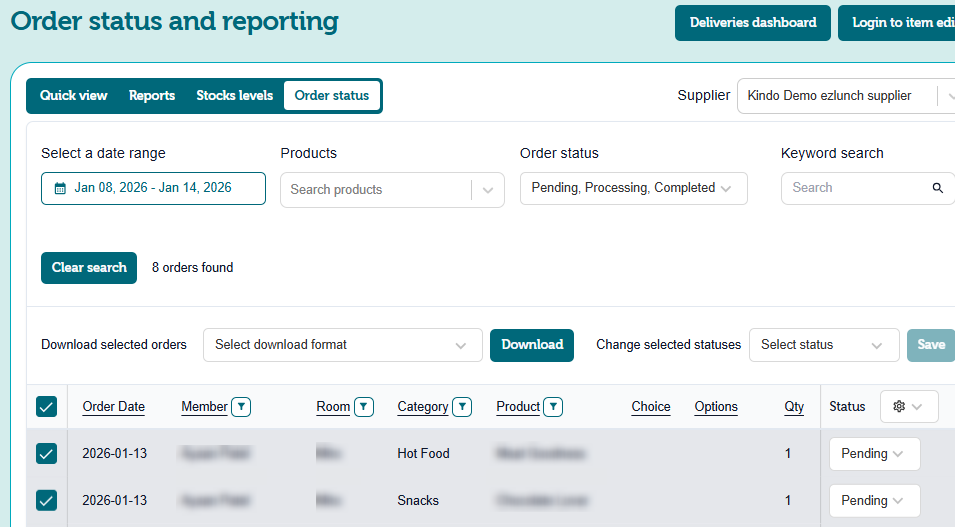Open the Select status dropdown
Viewport: 955px width, 527px height.
[823, 345]
